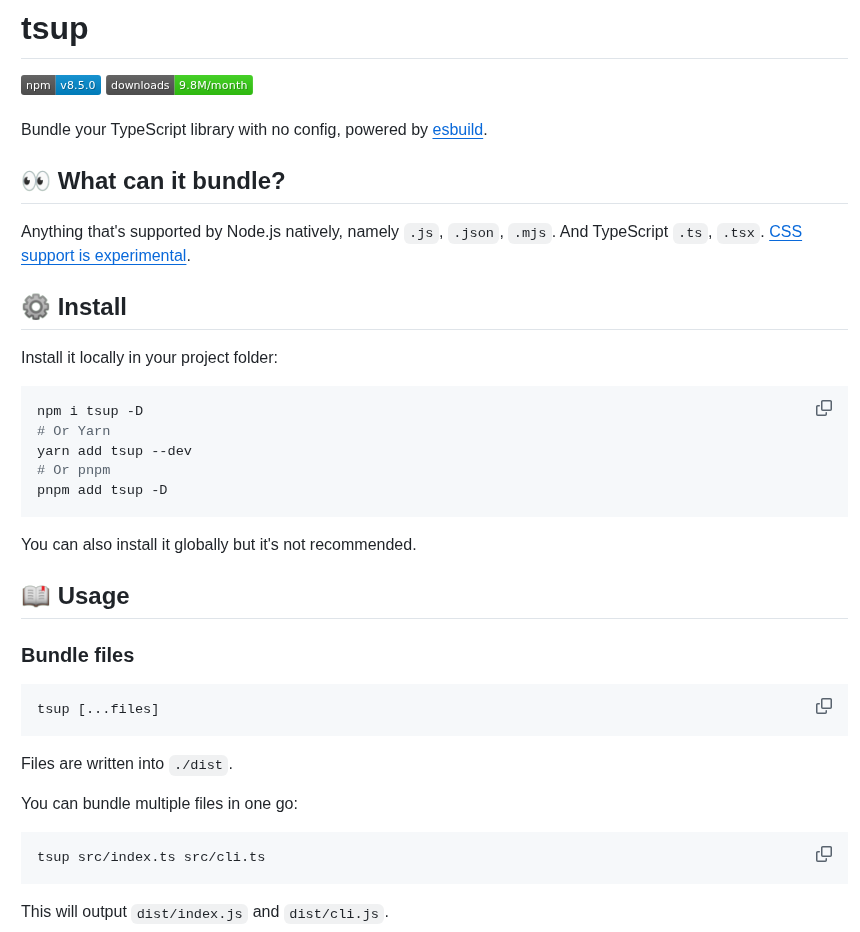Click the ./dist inline code
Viewport: 860px width, 932px height.
pyautogui.click(x=199, y=764)
